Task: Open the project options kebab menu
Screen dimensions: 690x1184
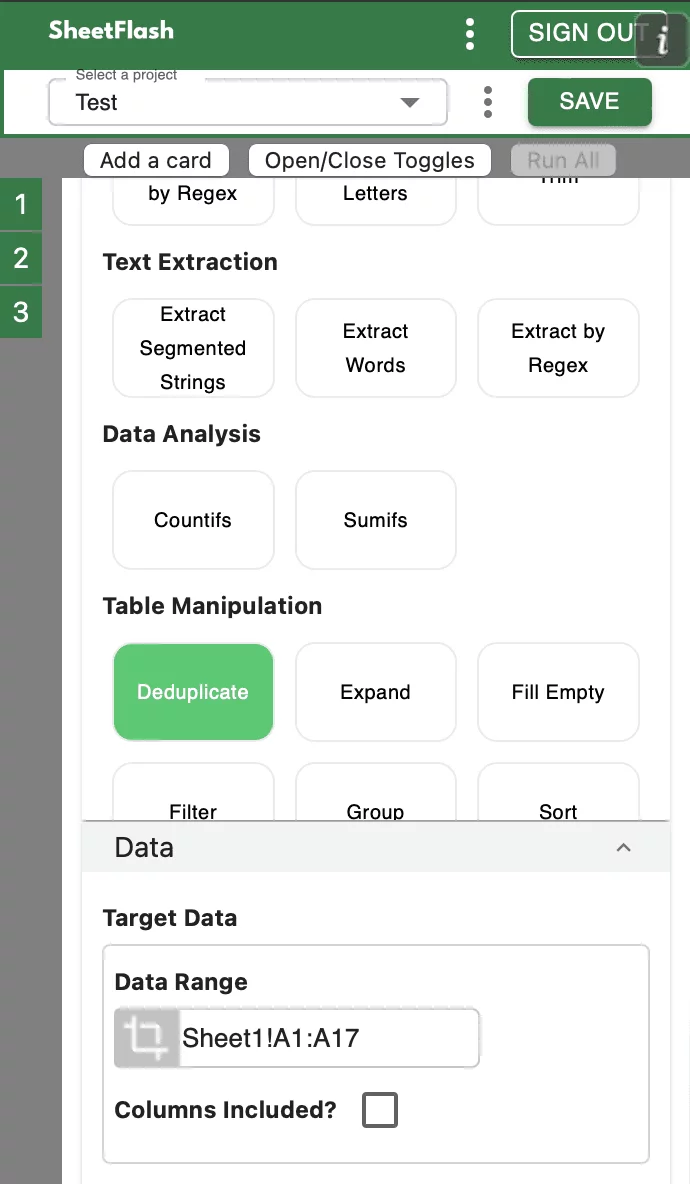Action: click(x=487, y=102)
